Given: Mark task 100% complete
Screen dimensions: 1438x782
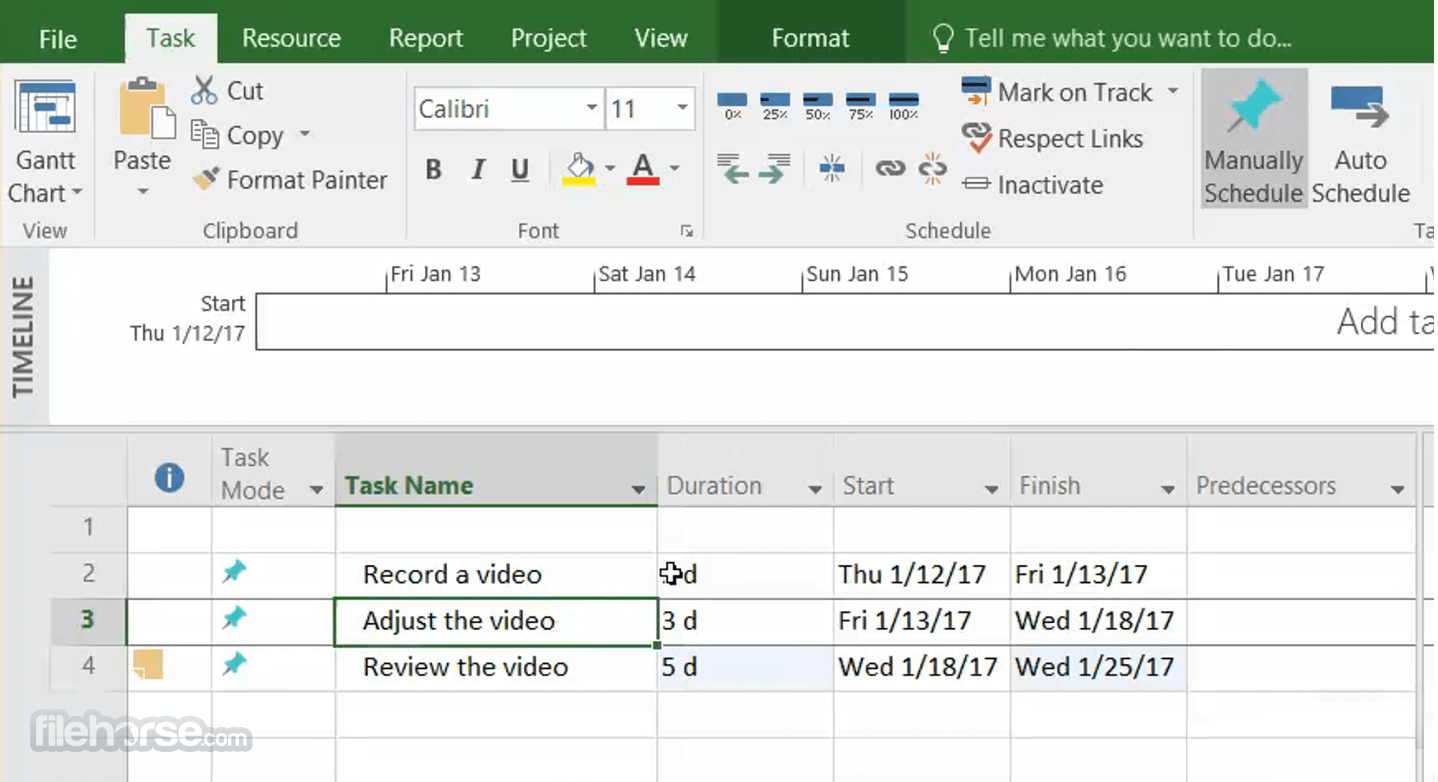Looking at the screenshot, I should 904,105.
